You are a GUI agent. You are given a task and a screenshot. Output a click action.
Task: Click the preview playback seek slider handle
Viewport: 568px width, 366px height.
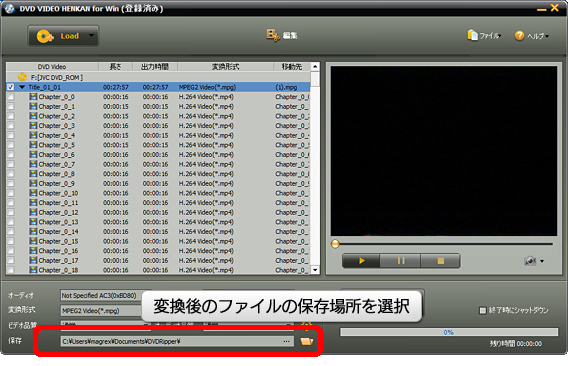pyautogui.click(x=335, y=244)
